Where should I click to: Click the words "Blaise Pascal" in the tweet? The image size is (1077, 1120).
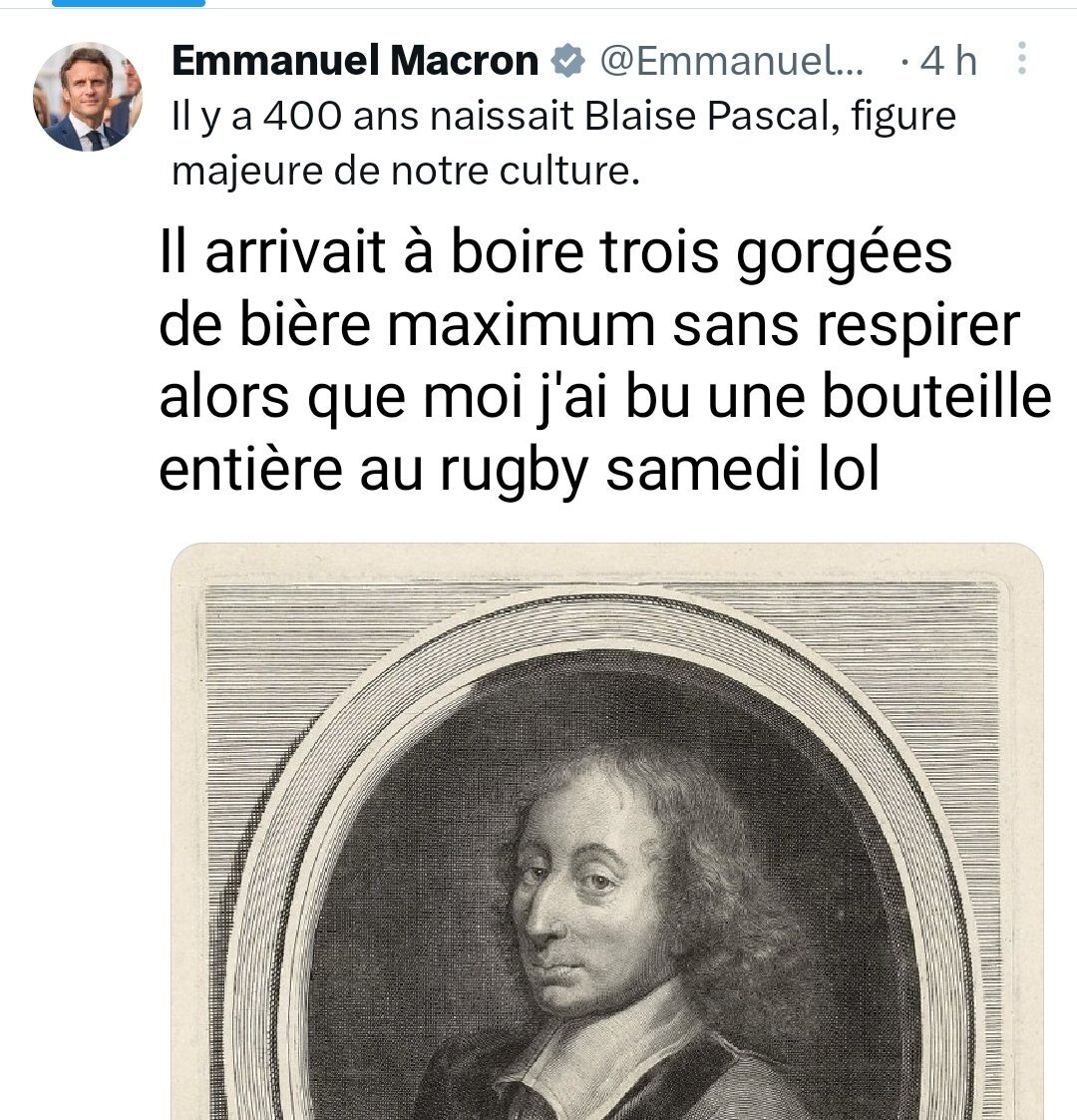tap(707, 116)
